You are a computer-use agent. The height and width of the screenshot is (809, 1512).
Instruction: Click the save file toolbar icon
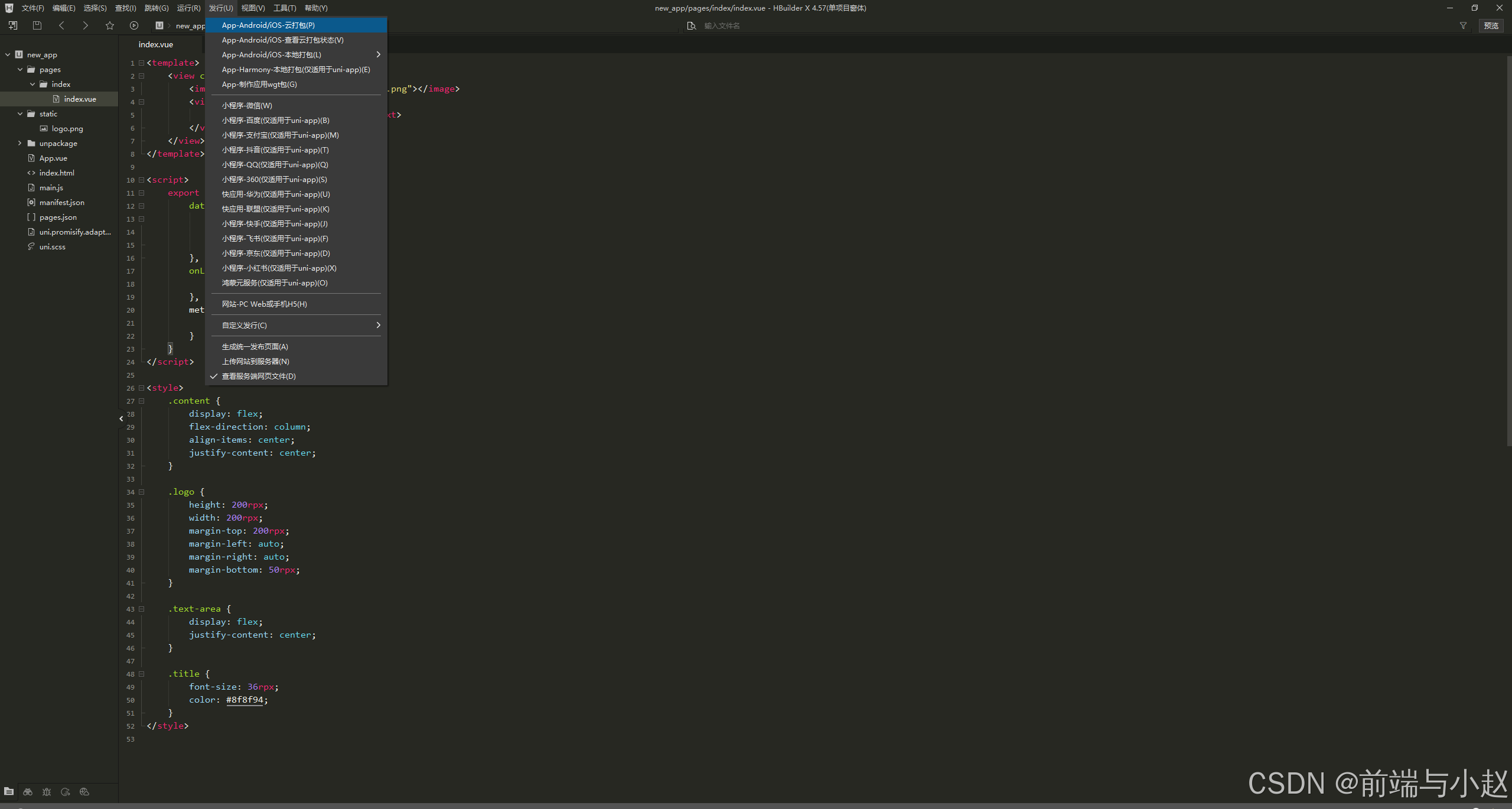(37, 25)
